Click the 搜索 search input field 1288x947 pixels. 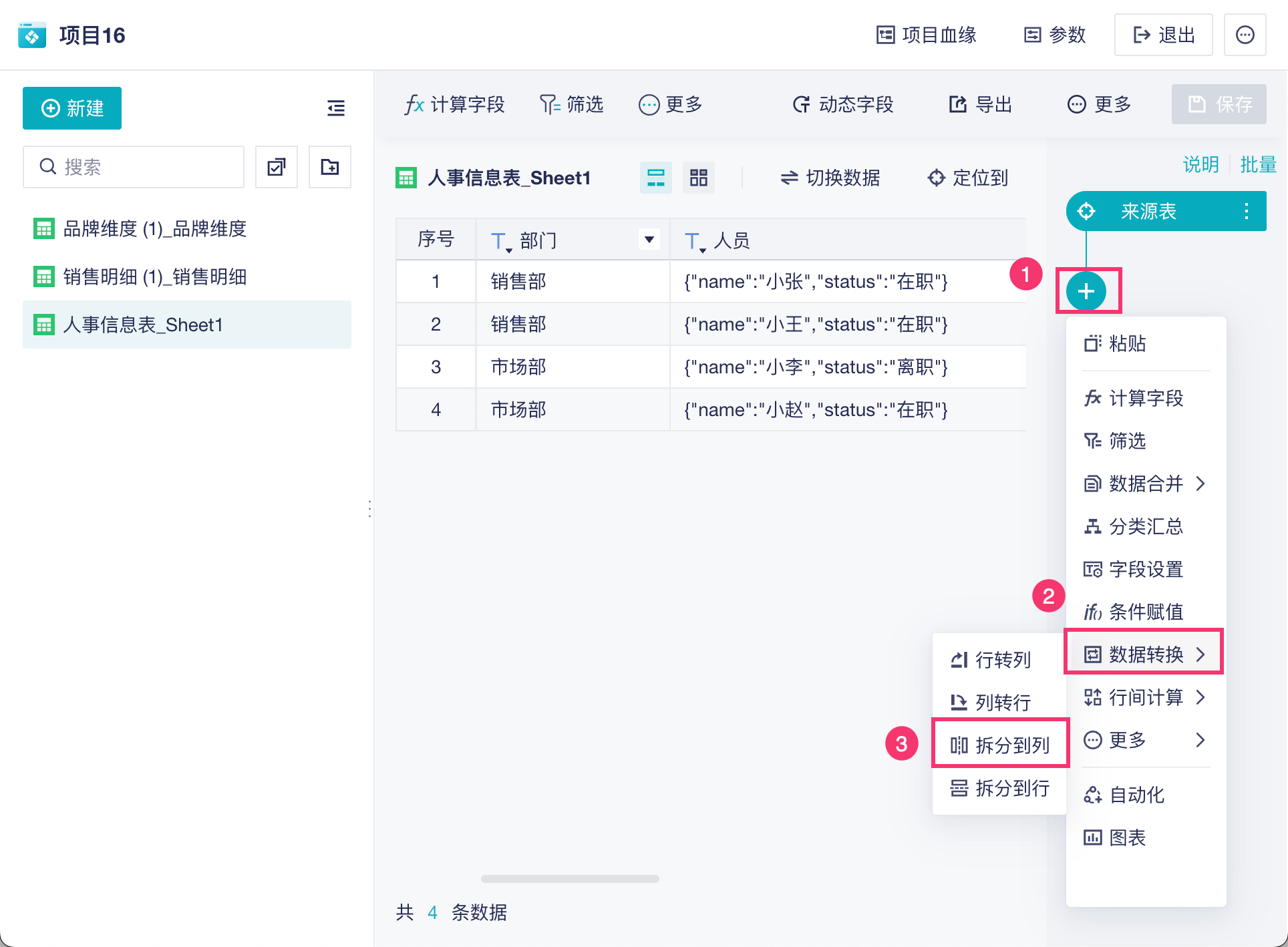point(134,167)
